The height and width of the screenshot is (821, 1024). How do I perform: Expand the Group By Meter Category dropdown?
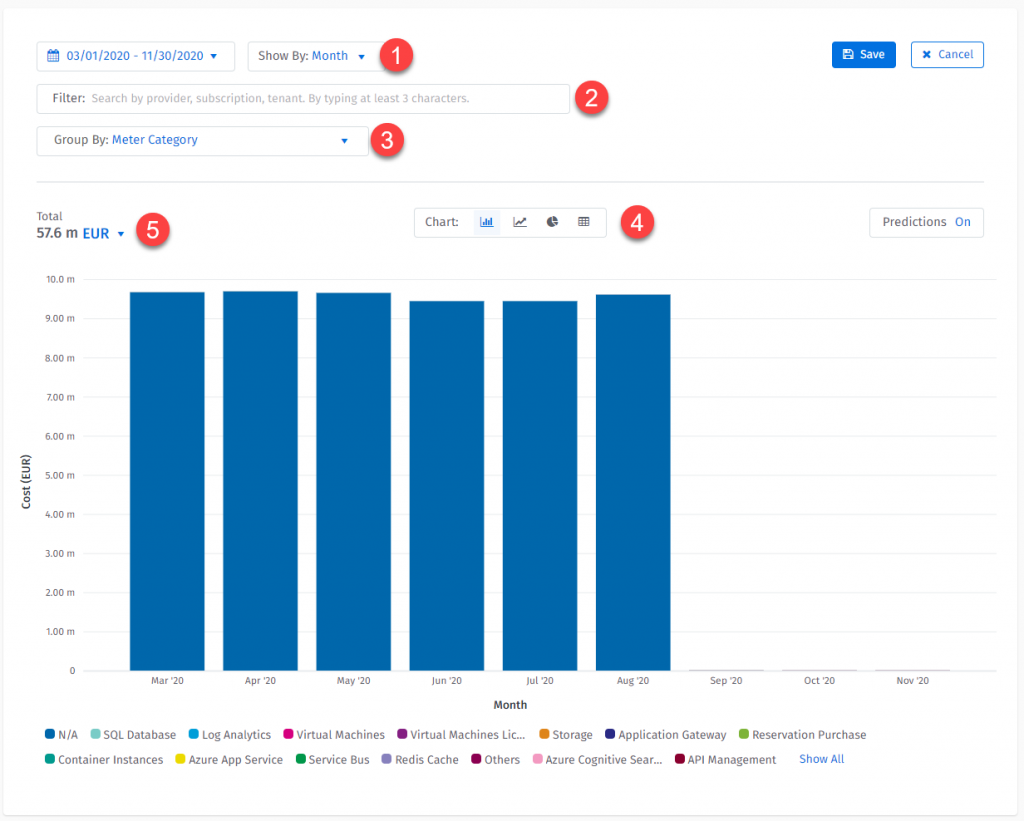202,141
